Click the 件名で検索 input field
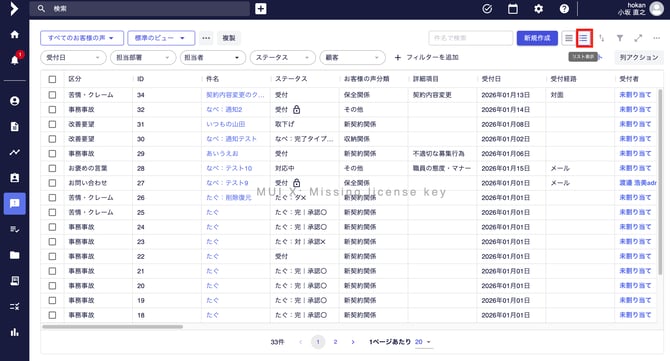The height and width of the screenshot is (361, 670). coord(470,38)
